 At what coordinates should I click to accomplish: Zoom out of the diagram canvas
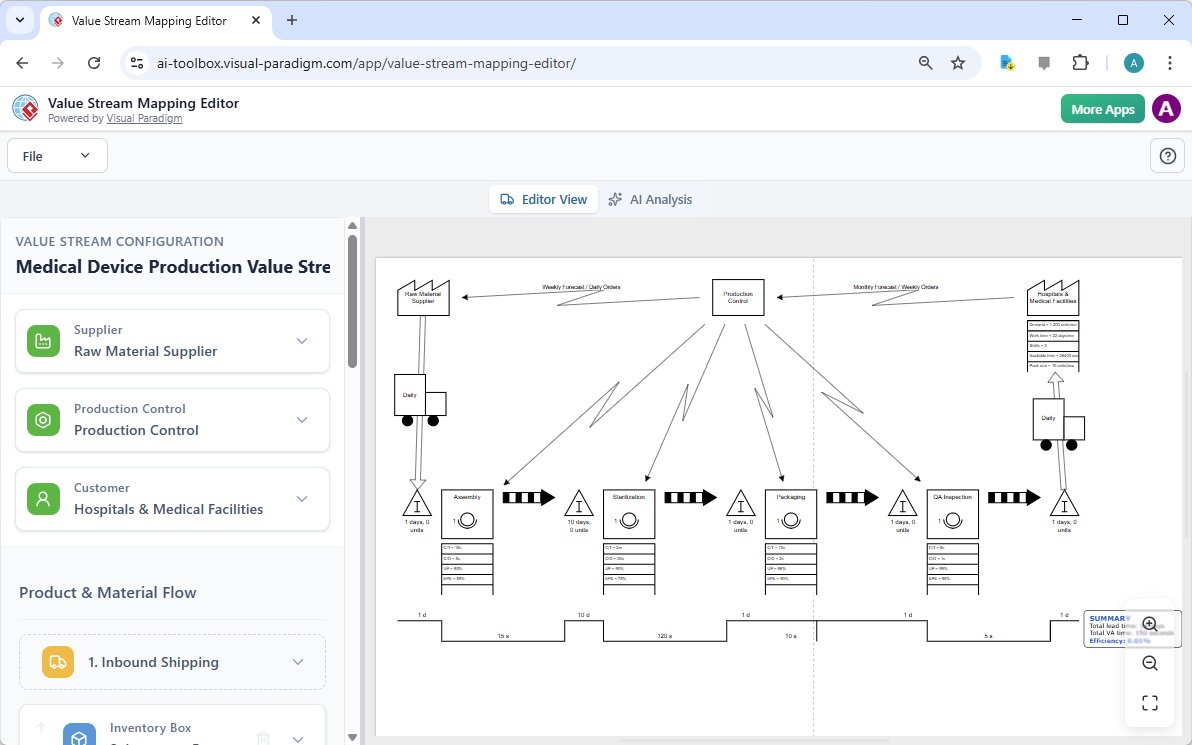click(x=1149, y=662)
